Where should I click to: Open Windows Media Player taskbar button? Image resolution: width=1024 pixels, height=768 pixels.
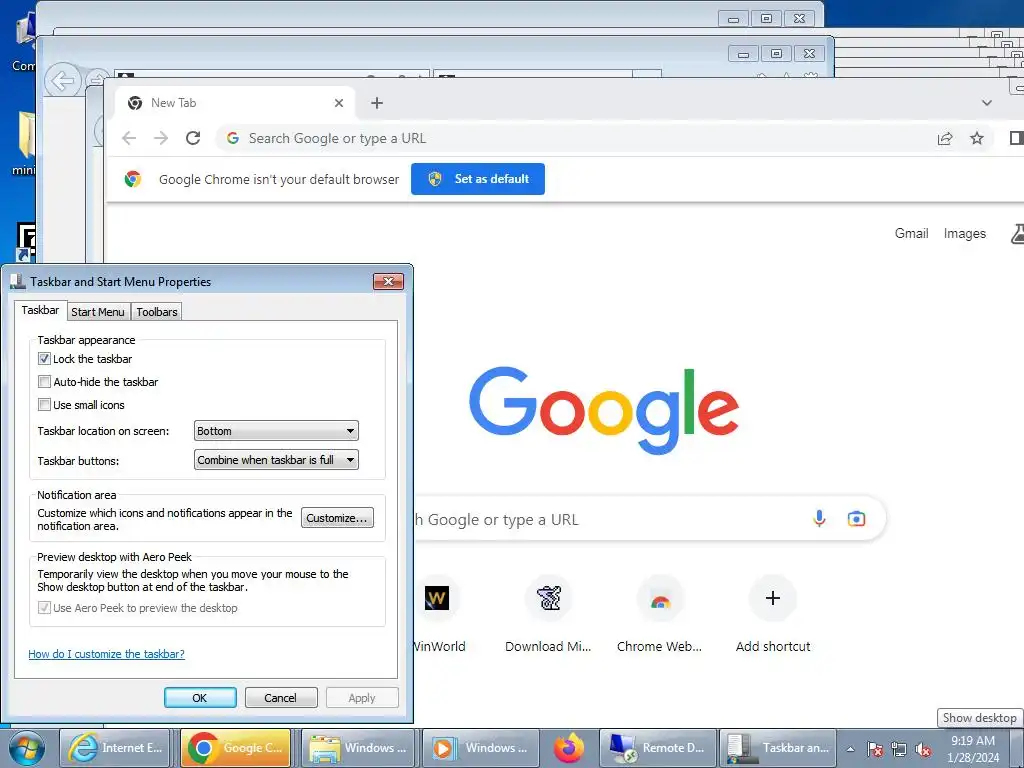[481, 748]
